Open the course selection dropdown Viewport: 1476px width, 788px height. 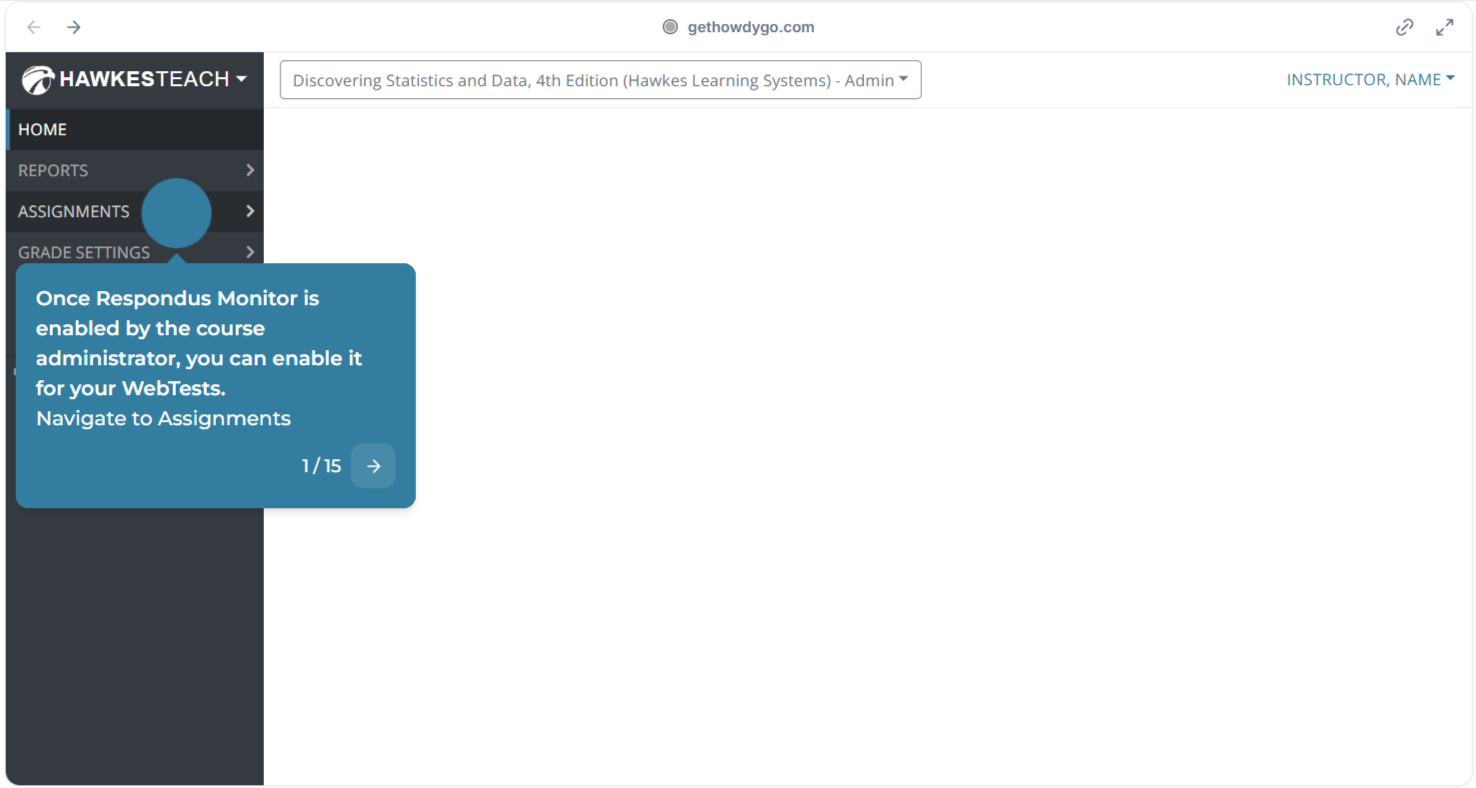[600, 80]
